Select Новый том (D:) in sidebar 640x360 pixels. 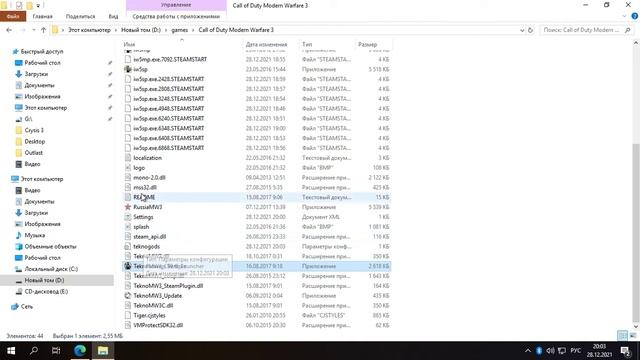tap(44, 280)
